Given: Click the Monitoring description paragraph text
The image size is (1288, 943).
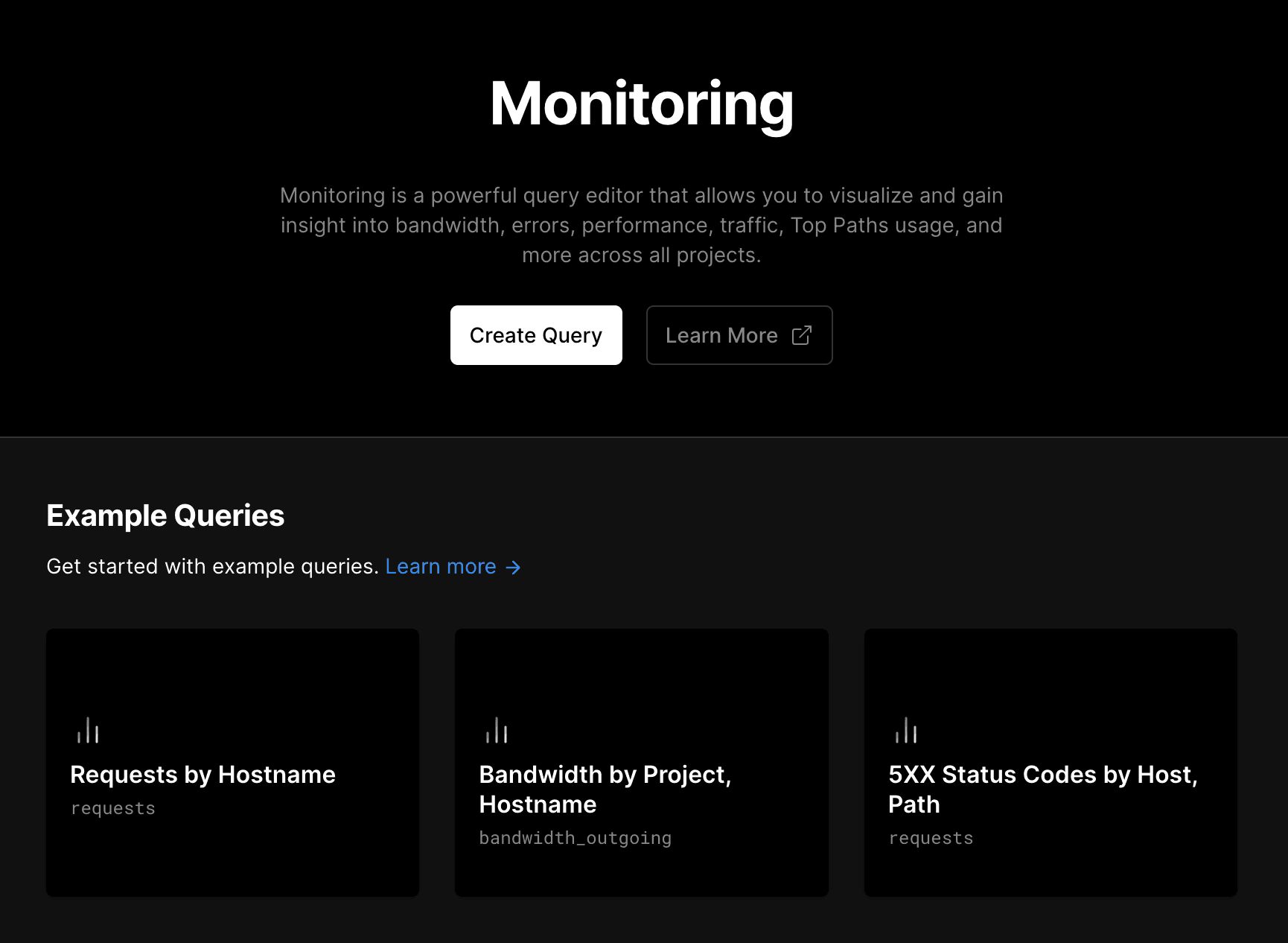Looking at the screenshot, I should 641,224.
